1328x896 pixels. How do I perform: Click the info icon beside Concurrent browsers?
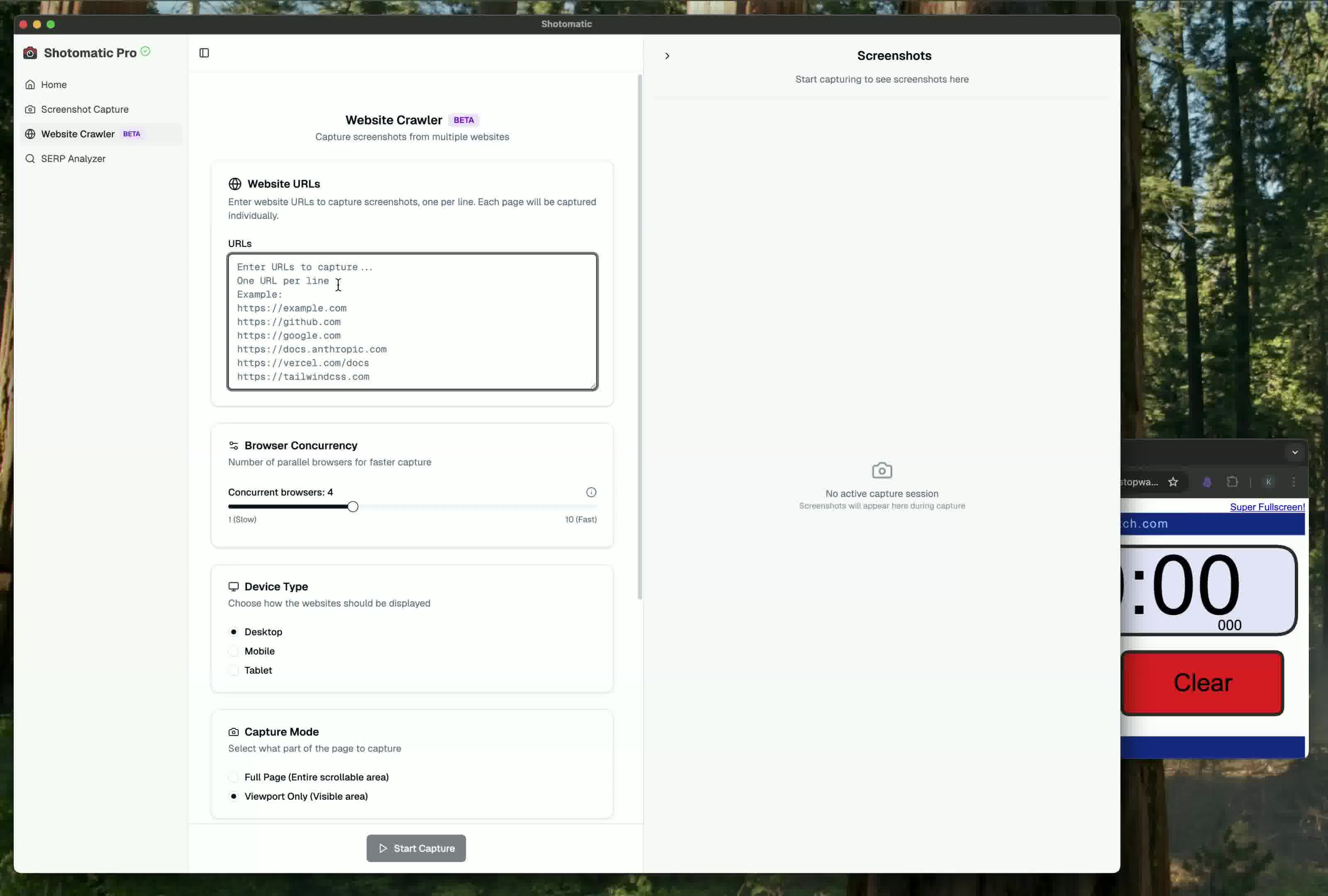pos(591,492)
